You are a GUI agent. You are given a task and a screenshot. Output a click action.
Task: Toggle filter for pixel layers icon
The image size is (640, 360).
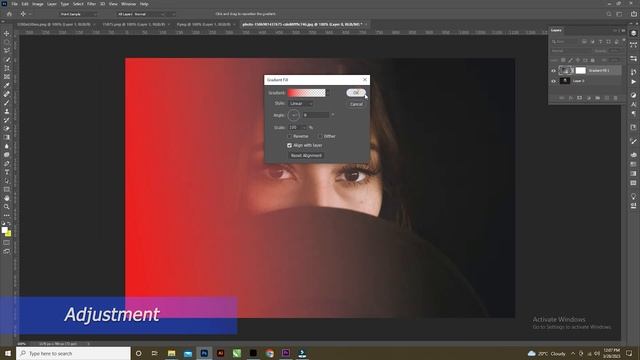(x=584, y=42)
